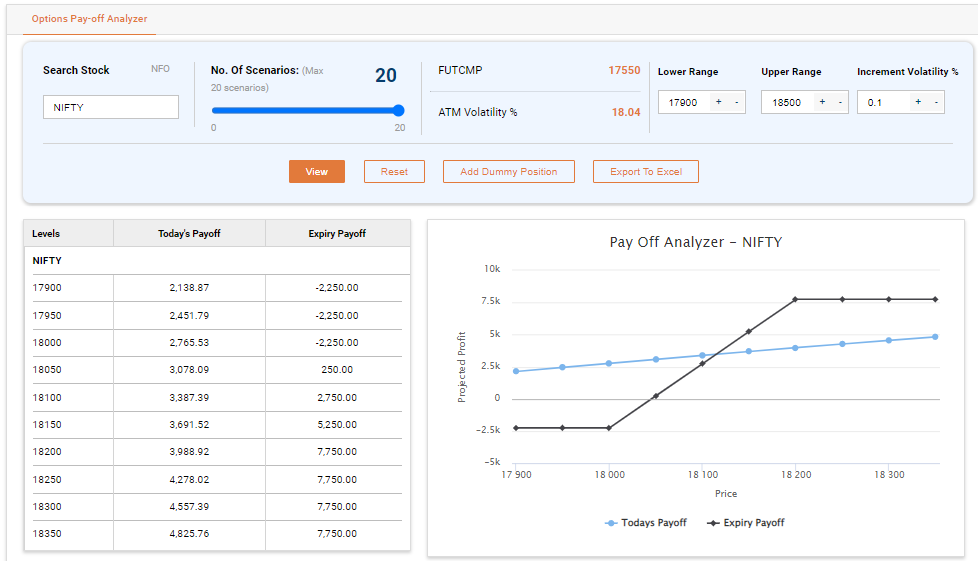Screen dimensions: 978x561
Task: Export payoff data to Excel
Action: click(x=645, y=172)
